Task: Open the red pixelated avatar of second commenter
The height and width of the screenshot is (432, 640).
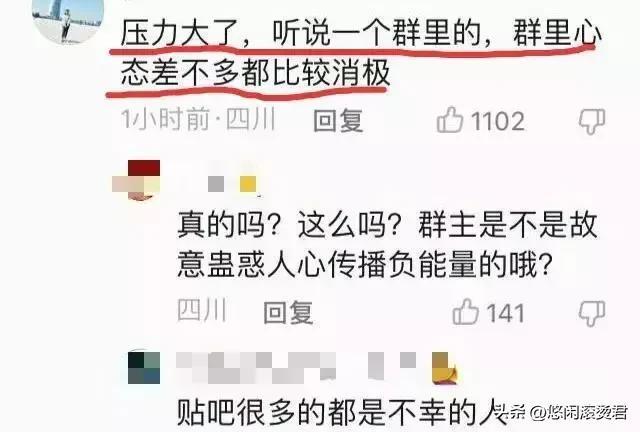Action: click(x=137, y=180)
